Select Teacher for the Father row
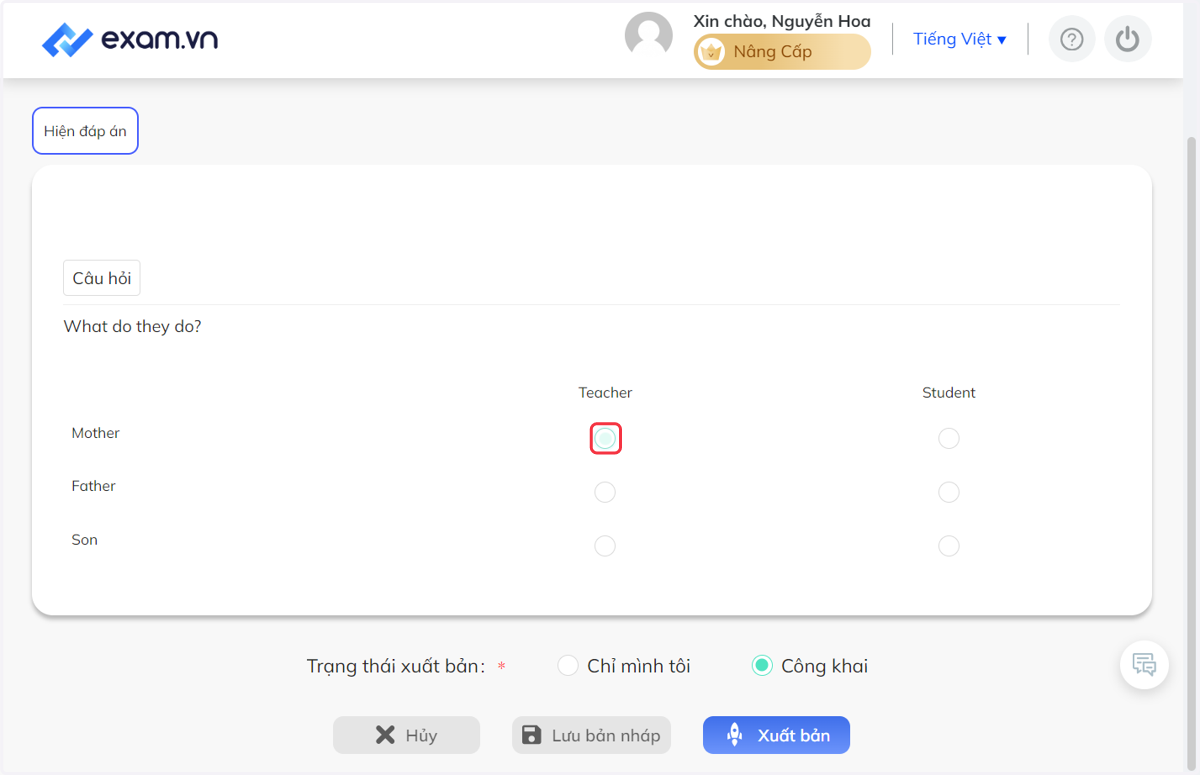The width and height of the screenshot is (1200, 775). 605,492
